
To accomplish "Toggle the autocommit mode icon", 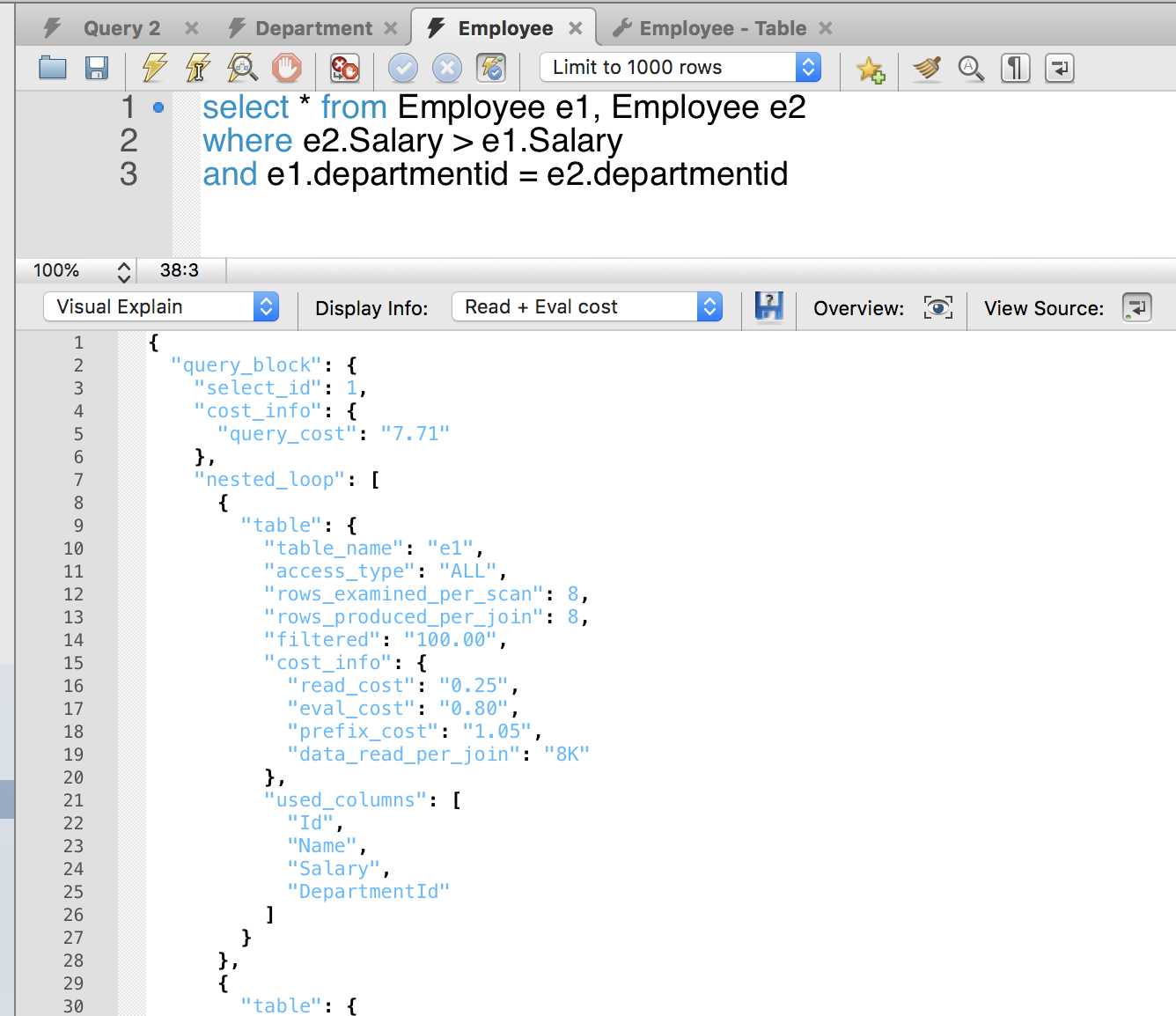I will coord(491,68).
